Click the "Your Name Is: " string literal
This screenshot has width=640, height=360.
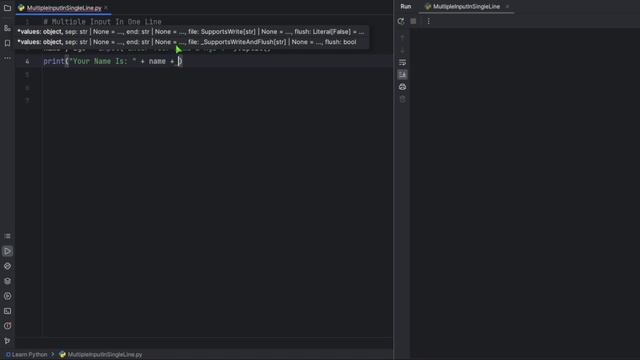(102, 61)
